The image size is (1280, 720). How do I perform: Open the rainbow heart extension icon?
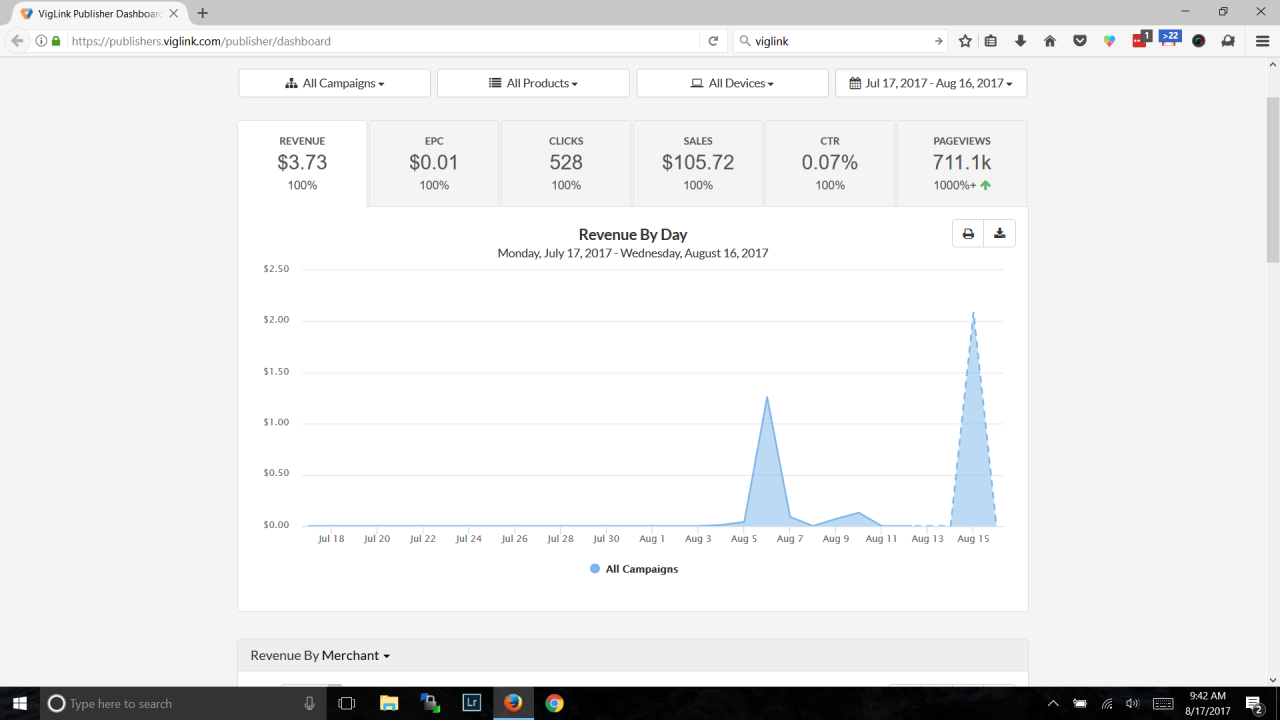(1110, 41)
